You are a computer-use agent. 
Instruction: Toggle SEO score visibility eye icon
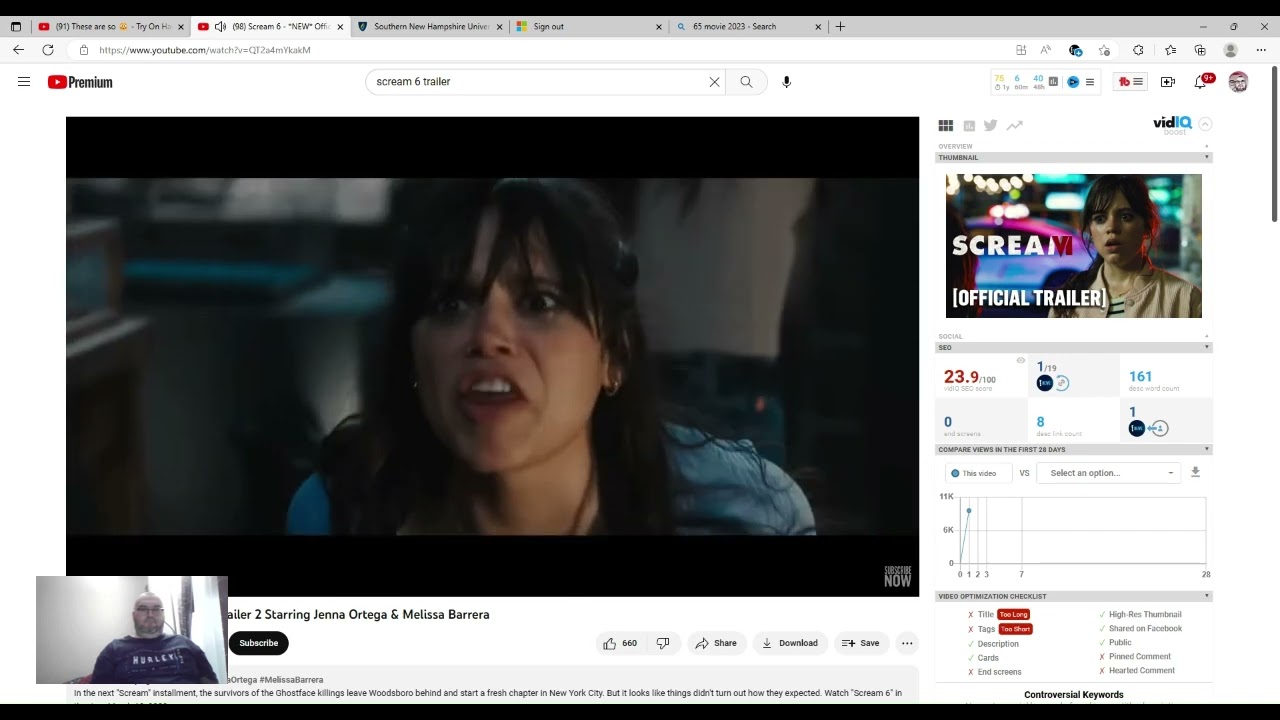[1021, 361]
